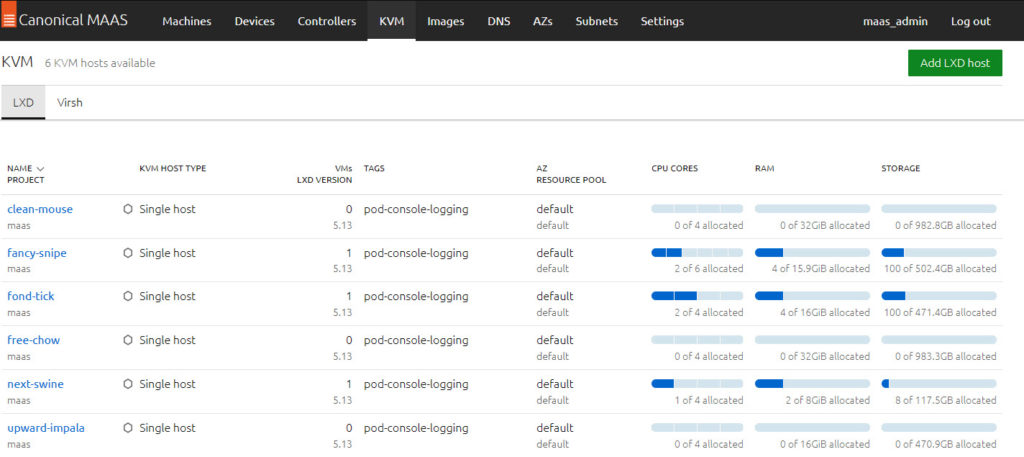Open the upward-impala host link
Screen dimensions: 1024x457
pos(46,428)
